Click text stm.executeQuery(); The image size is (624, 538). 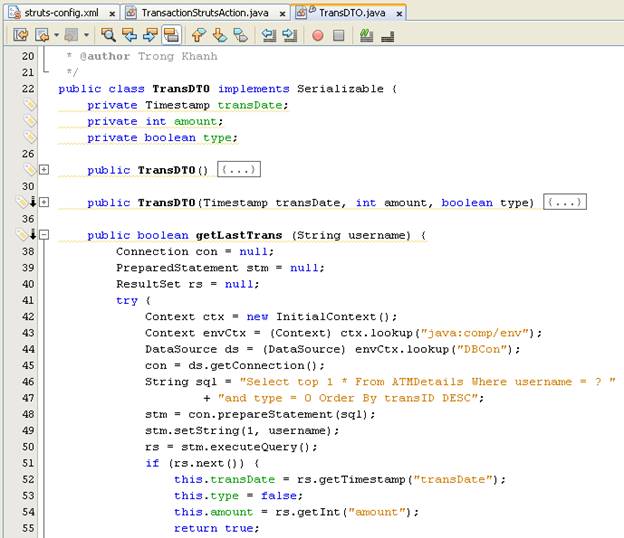[x=249, y=447]
